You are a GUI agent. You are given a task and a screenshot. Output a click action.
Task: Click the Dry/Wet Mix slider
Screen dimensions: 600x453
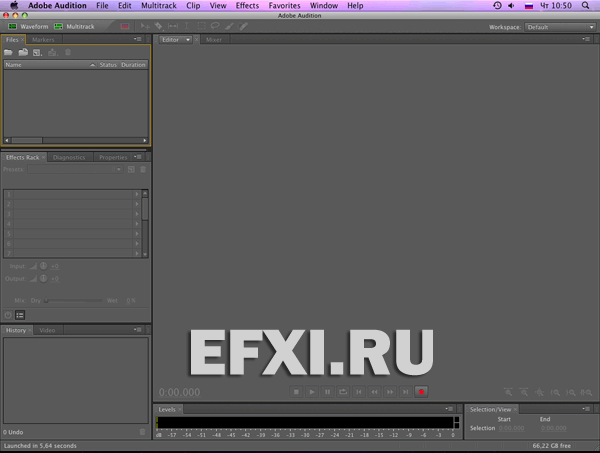(73, 300)
